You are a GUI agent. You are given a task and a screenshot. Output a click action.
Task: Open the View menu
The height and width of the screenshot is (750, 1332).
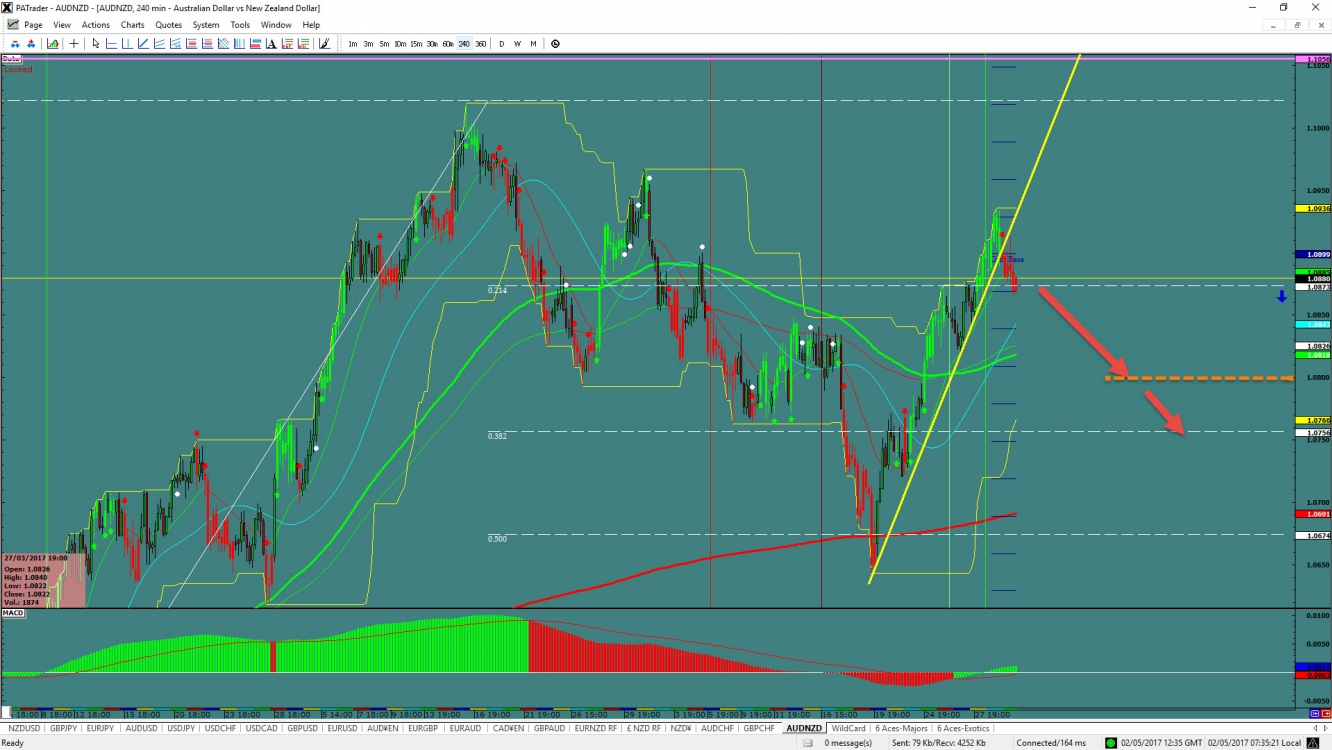[x=62, y=25]
